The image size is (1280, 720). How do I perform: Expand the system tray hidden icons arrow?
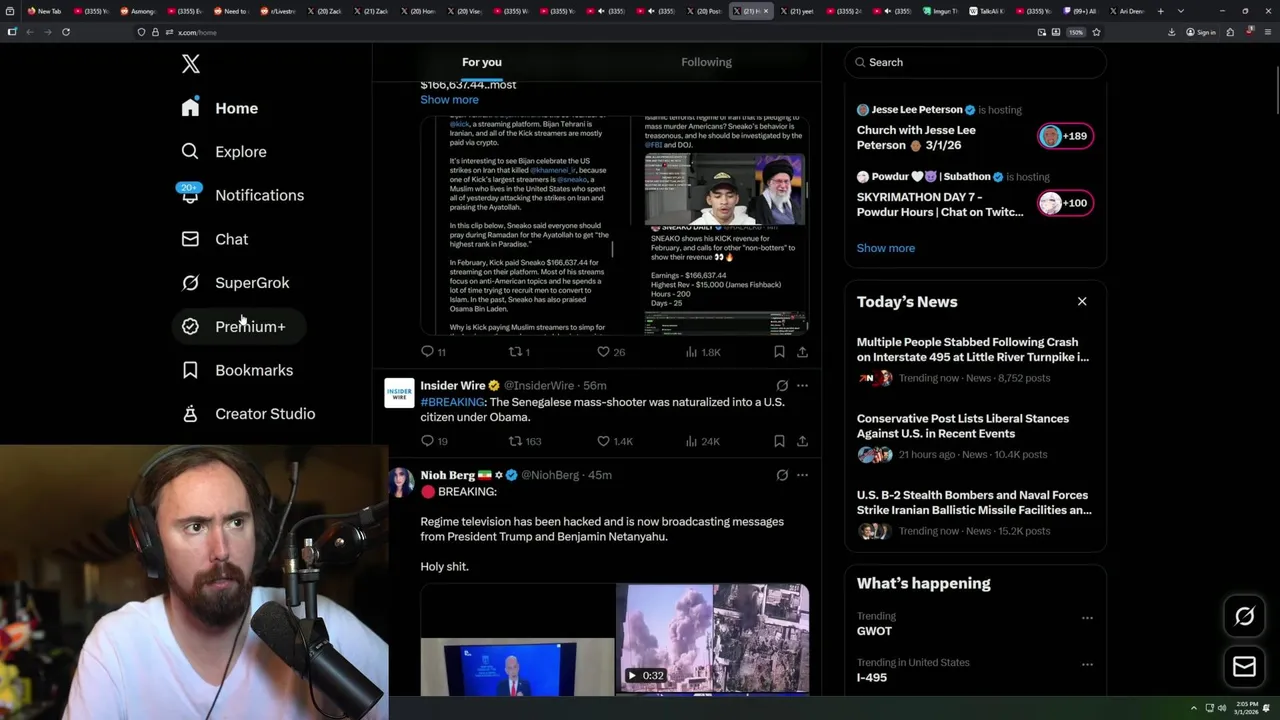coord(1194,708)
